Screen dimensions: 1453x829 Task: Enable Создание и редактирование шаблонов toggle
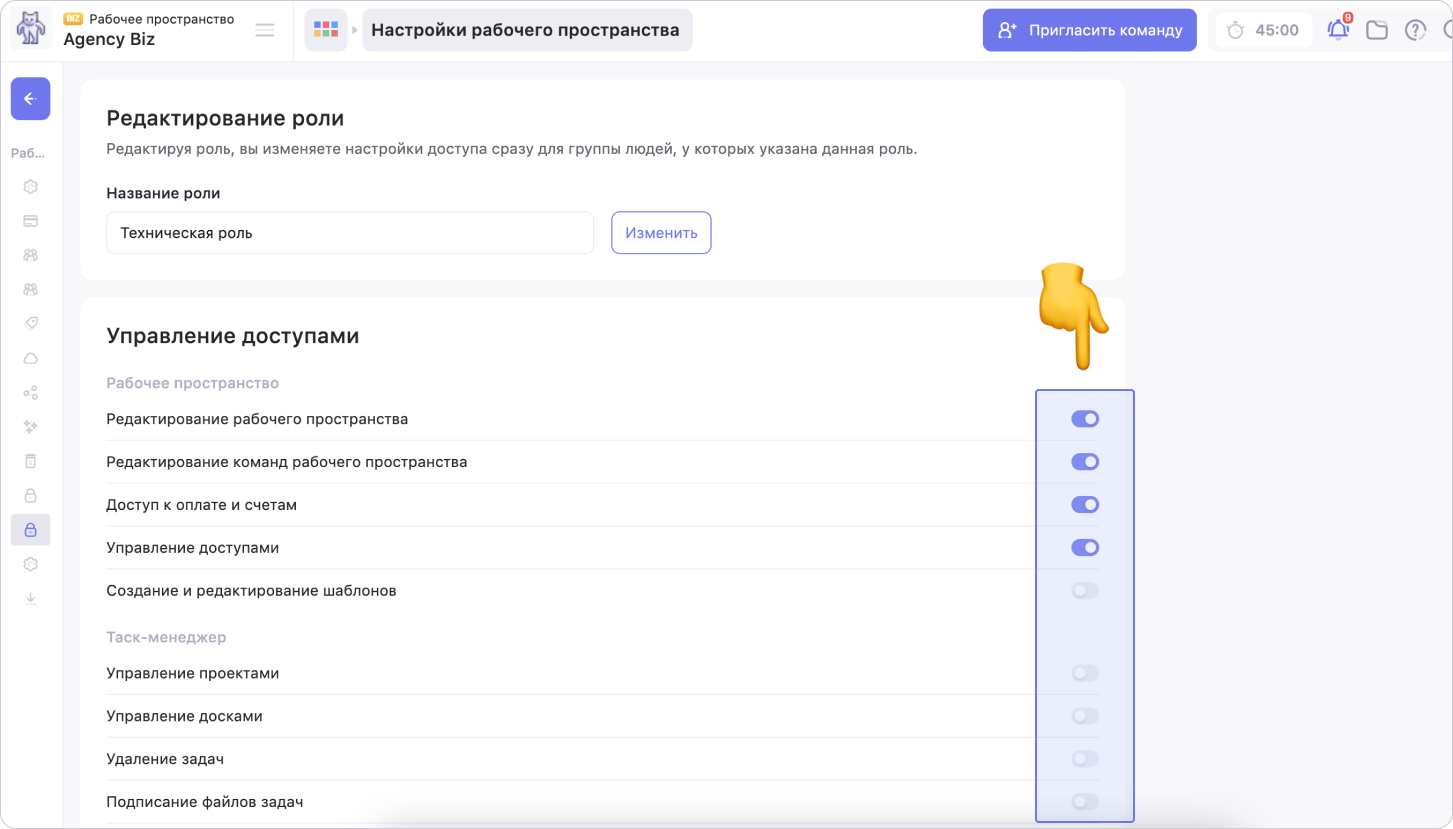1085,591
